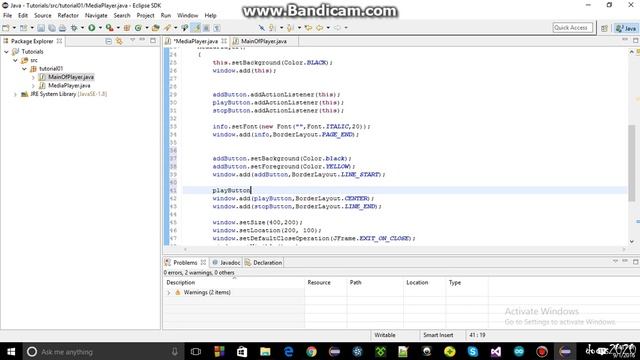The height and width of the screenshot is (360, 640).
Task: Click the New file toolbar icon
Action: pyautogui.click(x=6, y=28)
